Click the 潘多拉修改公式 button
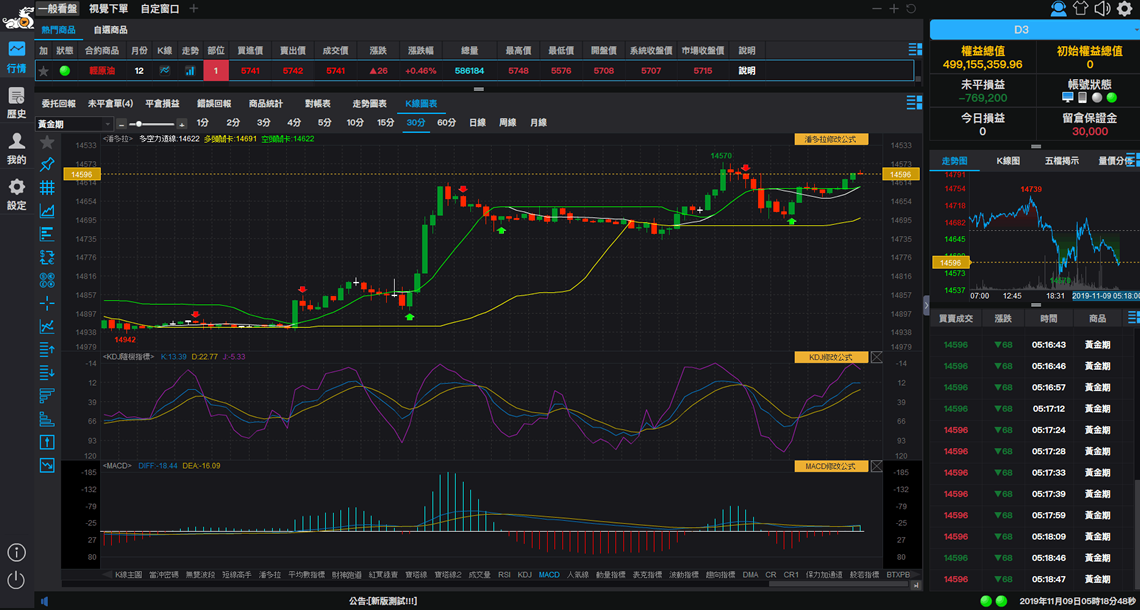This screenshot has height=610, width=1140. tap(830, 139)
